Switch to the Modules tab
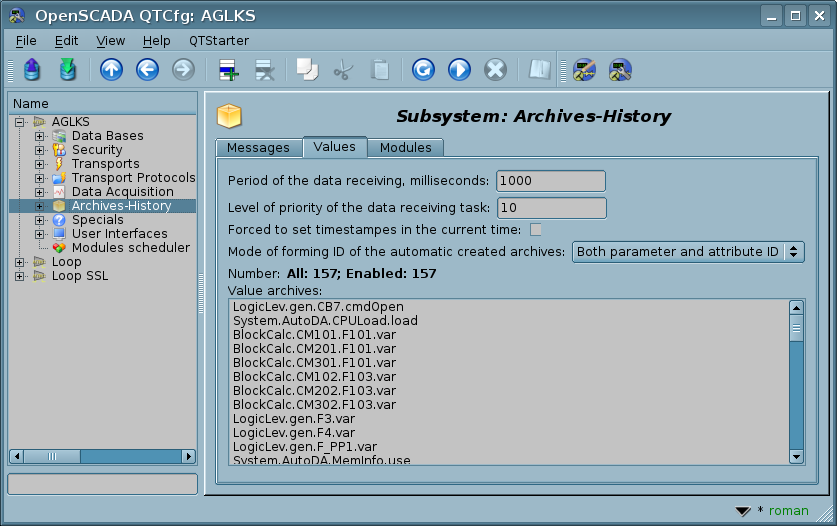This screenshot has width=837, height=526. click(x=406, y=147)
